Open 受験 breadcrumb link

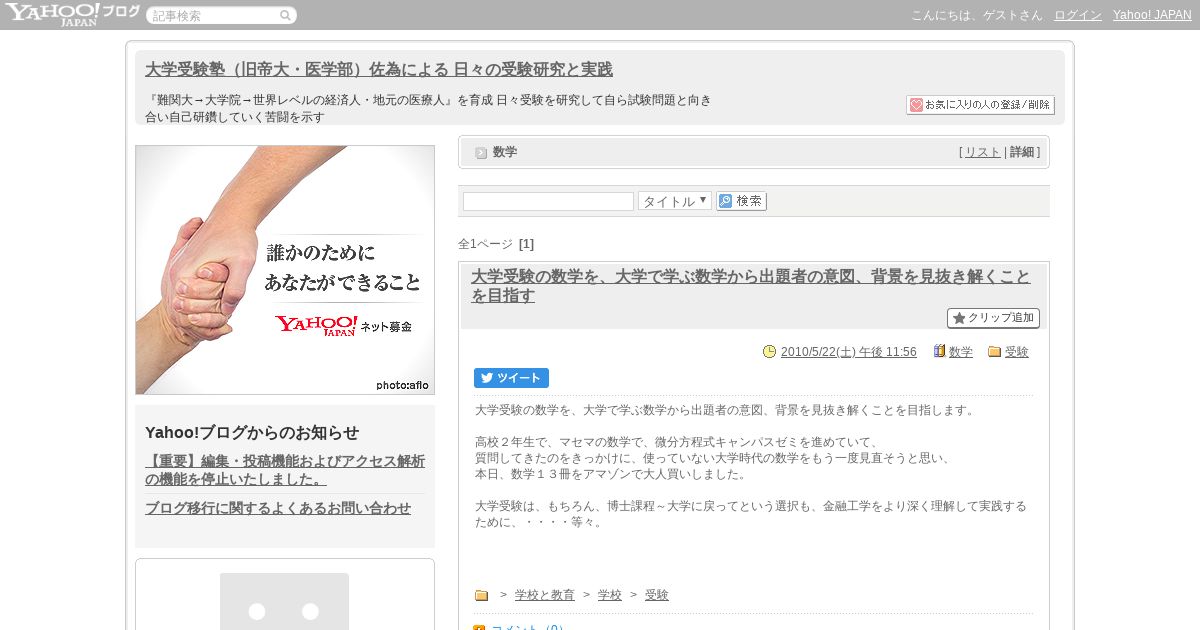click(657, 595)
